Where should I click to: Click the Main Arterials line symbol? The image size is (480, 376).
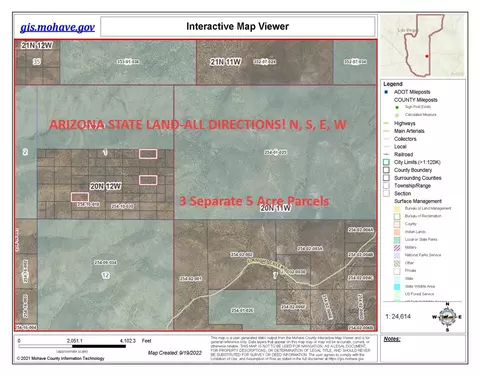(386, 131)
